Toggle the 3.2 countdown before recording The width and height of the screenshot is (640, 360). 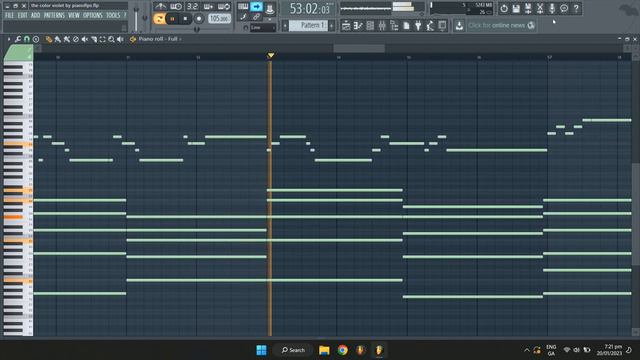click(192, 7)
